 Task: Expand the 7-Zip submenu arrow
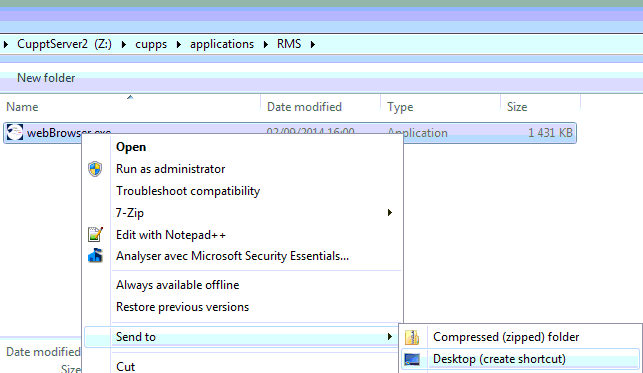pos(390,212)
